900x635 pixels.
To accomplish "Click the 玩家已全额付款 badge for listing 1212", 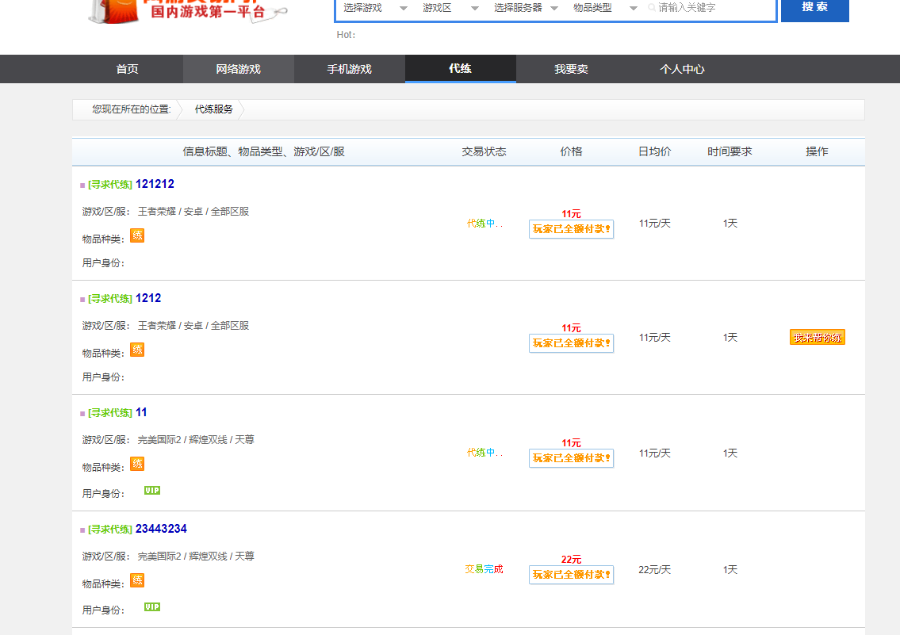I will 571,343.
